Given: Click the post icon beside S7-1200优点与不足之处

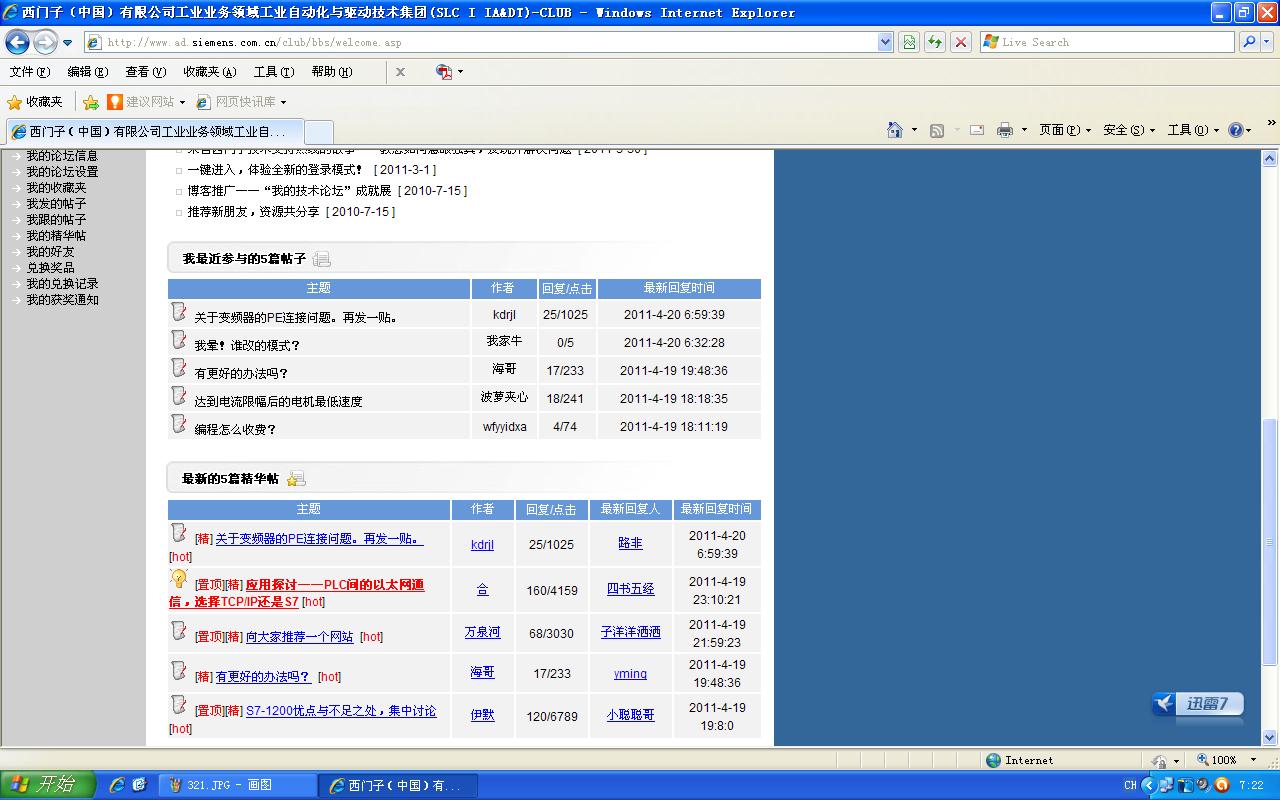Looking at the screenshot, I should 179,705.
